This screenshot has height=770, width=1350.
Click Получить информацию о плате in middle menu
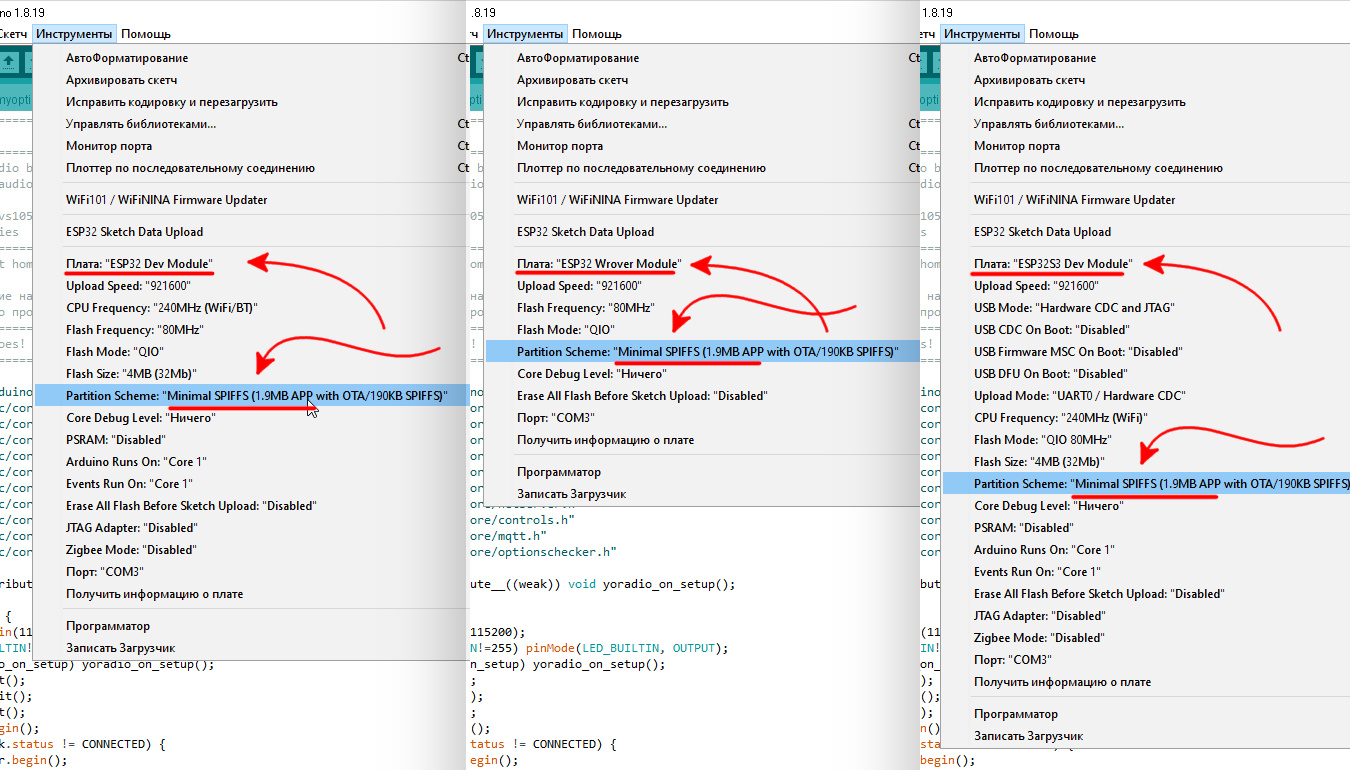605,440
